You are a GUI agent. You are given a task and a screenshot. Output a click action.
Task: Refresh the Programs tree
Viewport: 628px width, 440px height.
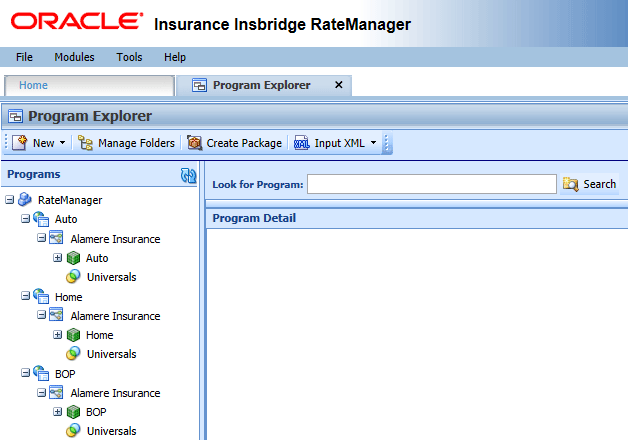click(188, 175)
